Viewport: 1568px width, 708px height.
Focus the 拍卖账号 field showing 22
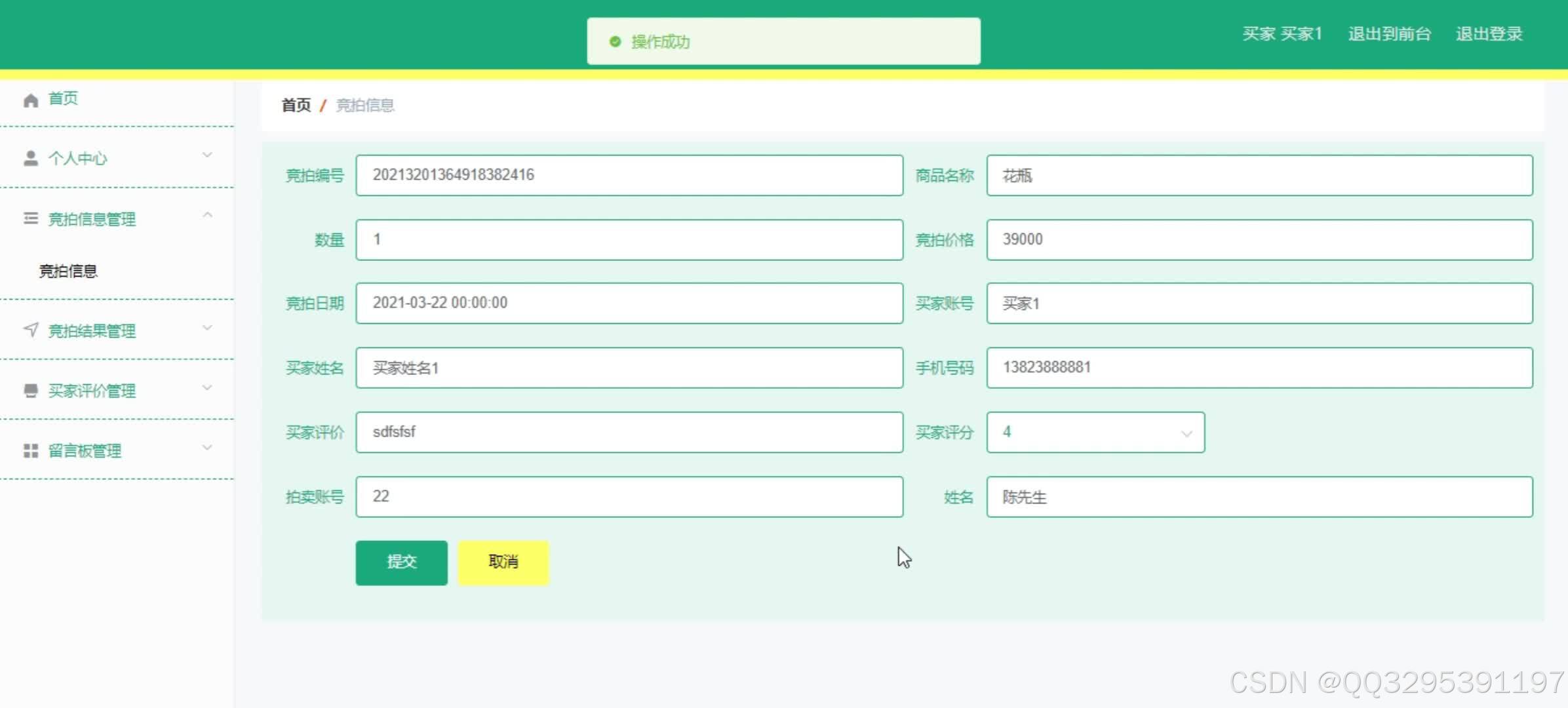[629, 496]
